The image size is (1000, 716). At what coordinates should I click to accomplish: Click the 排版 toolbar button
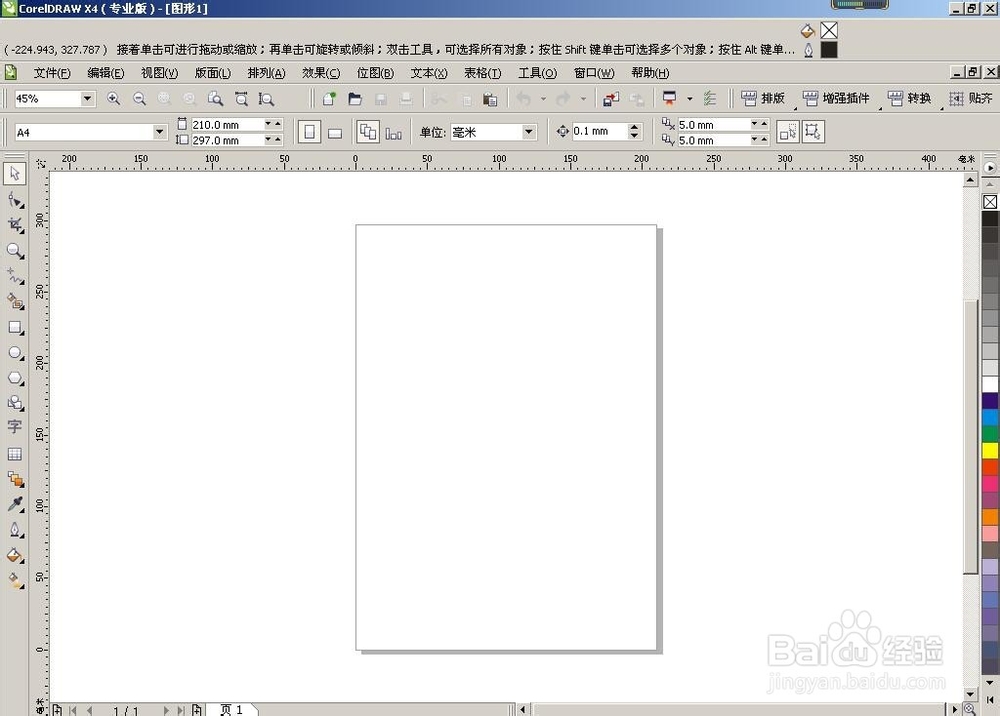coord(762,98)
